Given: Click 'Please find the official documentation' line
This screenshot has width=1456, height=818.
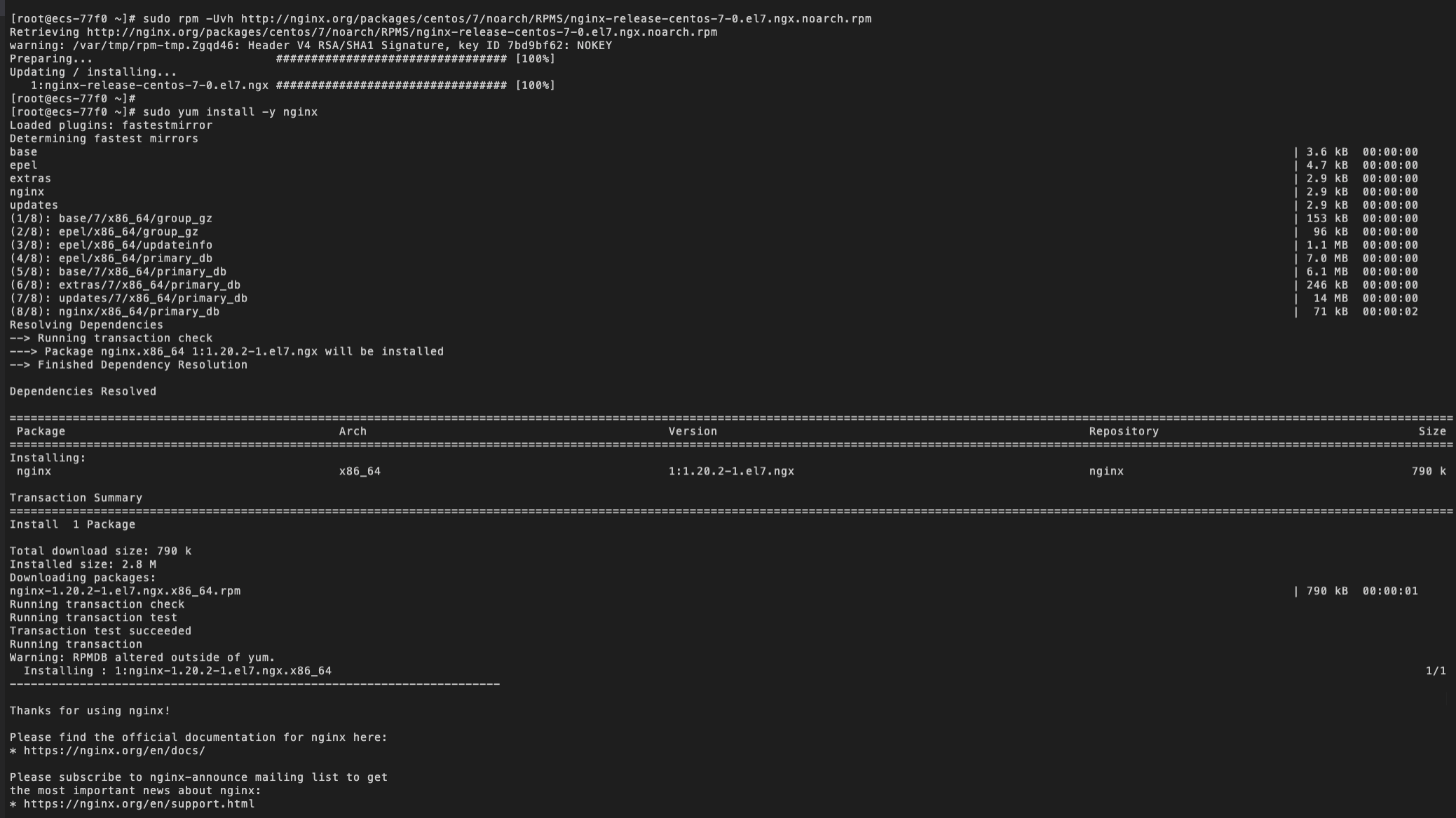Looking at the screenshot, I should coord(198,738).
